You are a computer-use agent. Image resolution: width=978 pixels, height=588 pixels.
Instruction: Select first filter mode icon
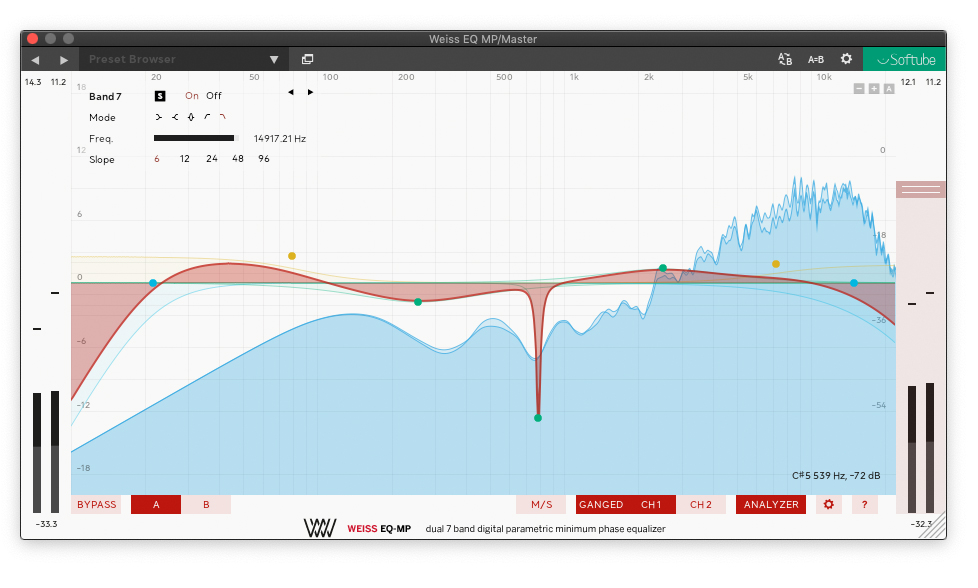pyautogui.click(x=158, y=117)
